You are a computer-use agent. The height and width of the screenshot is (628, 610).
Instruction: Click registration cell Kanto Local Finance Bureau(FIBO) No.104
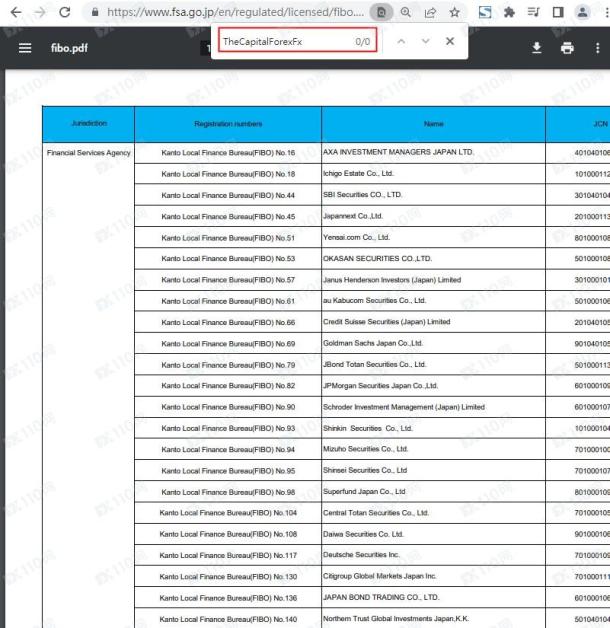pos(228,513)
